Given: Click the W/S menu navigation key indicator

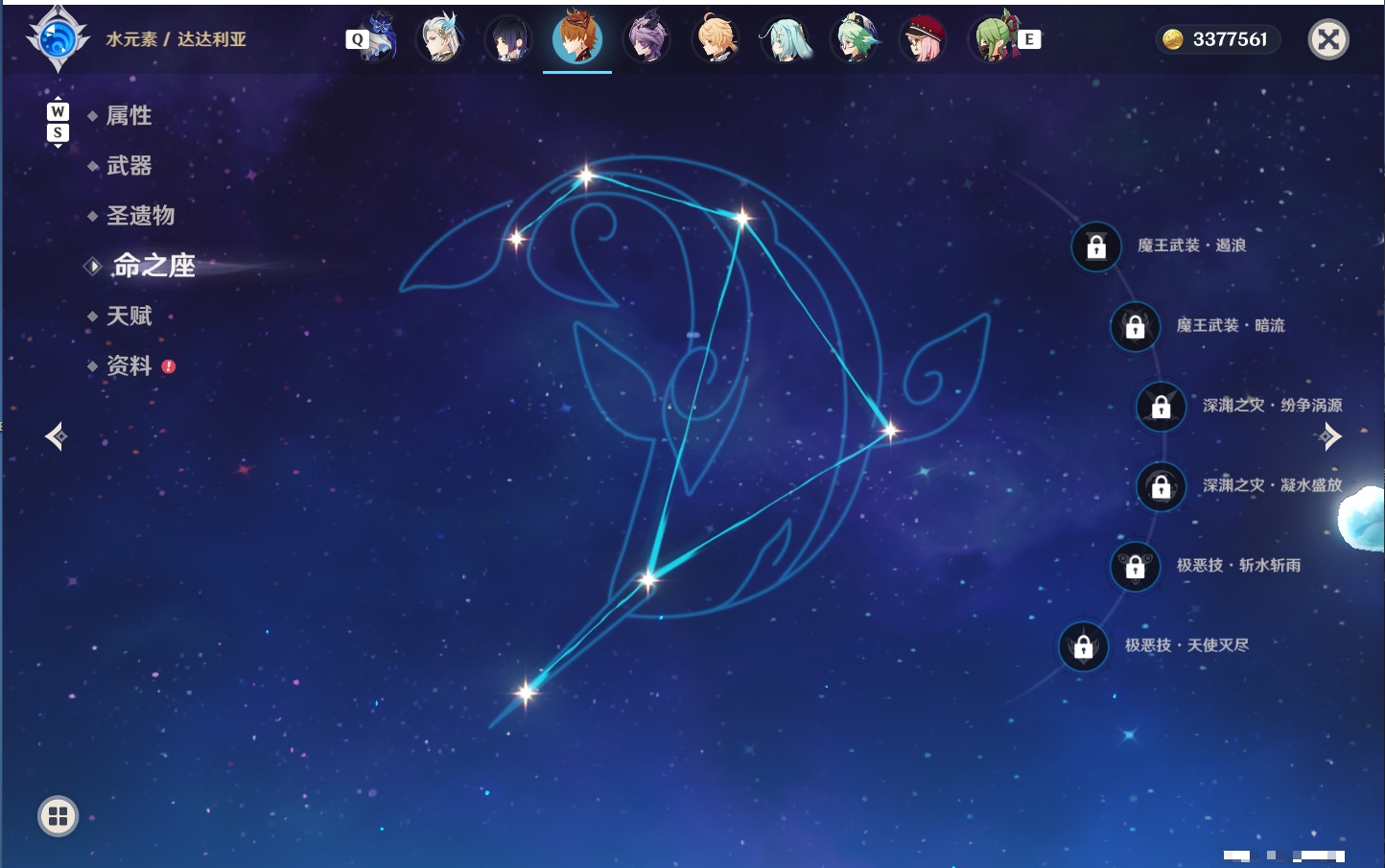Looking at the screenshot, I should pos(58,122).
